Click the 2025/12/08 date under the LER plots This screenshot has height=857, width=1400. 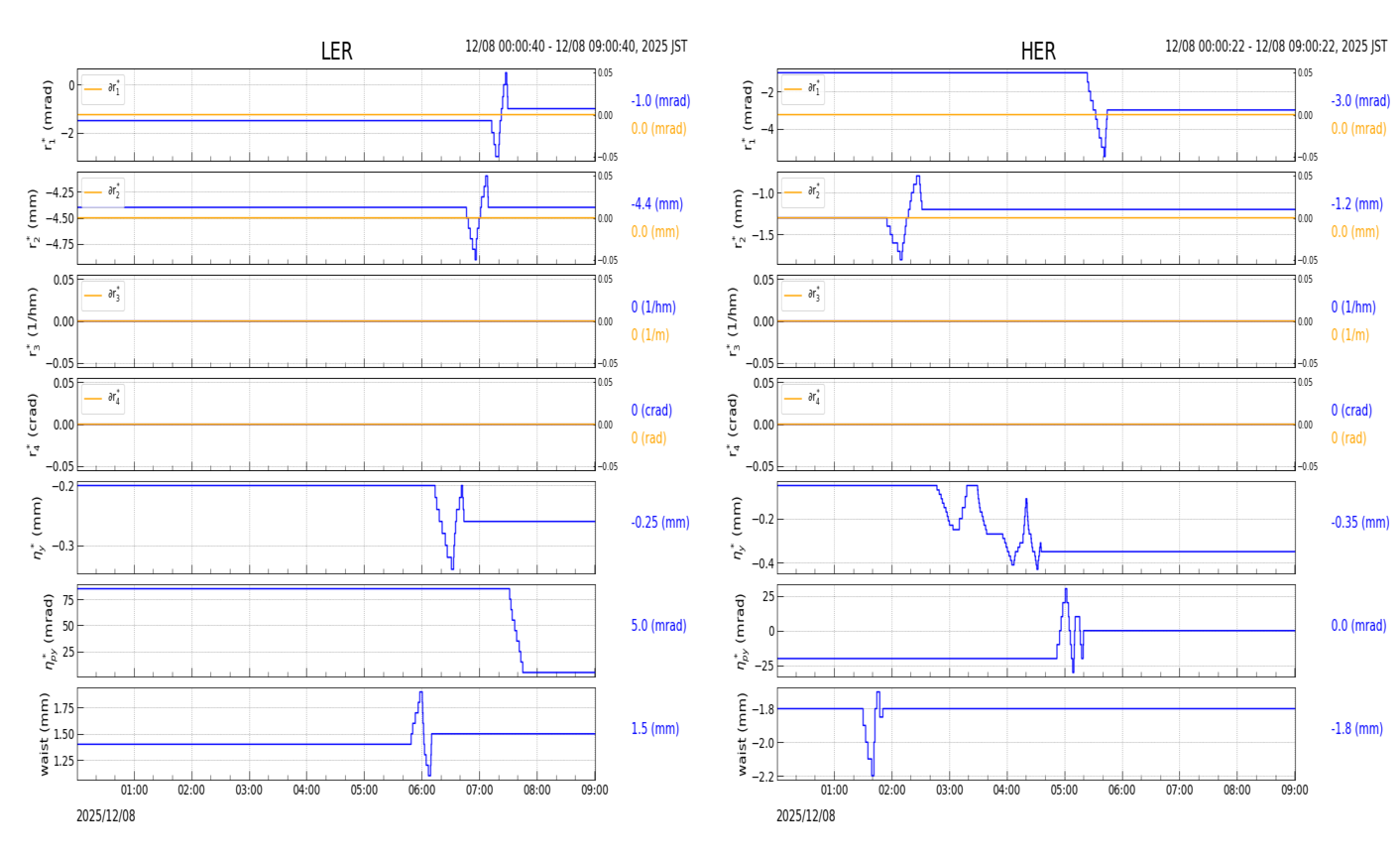[x=106, y=816]
